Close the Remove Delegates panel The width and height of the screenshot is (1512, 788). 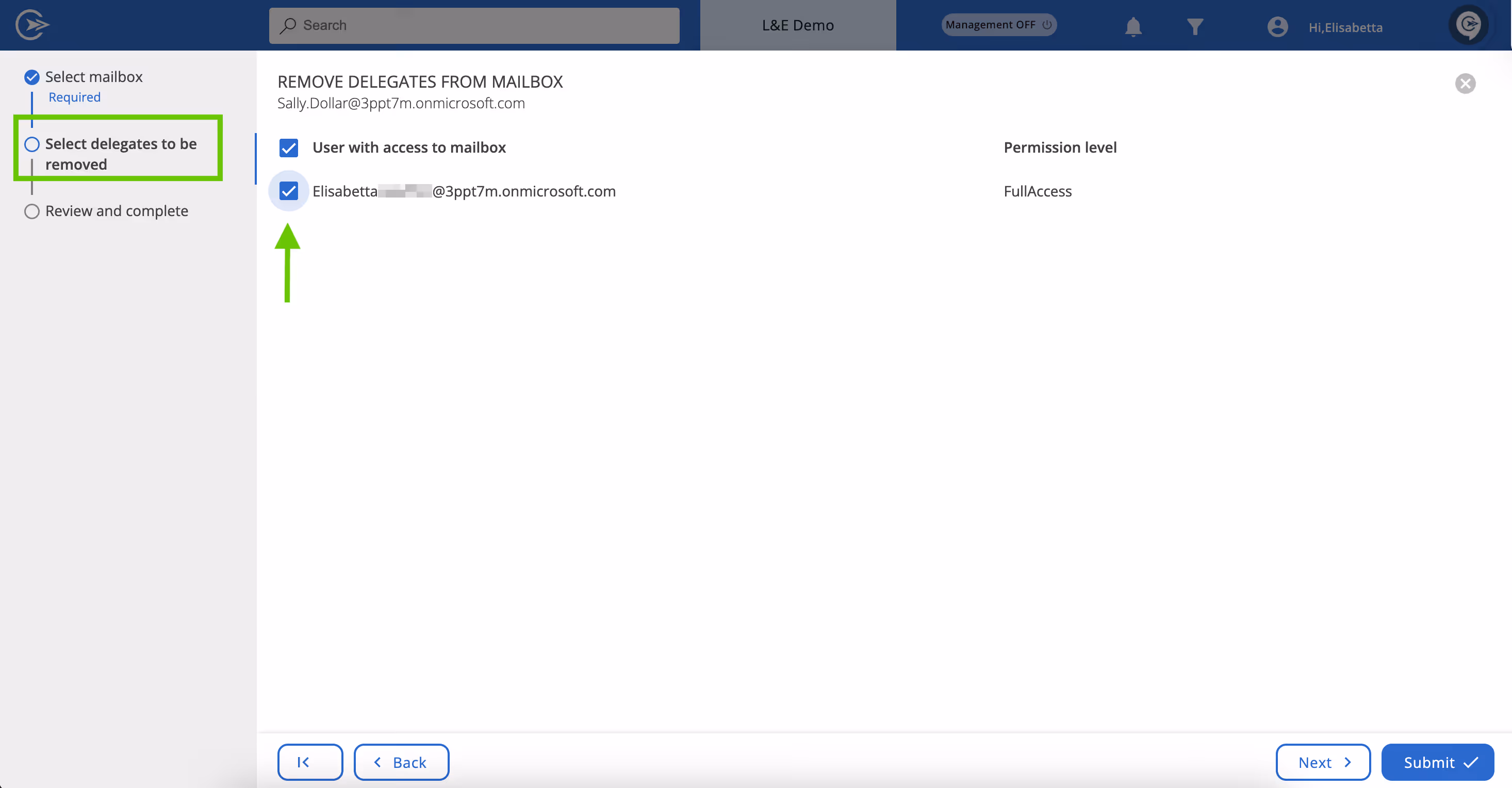point(1465,84)
